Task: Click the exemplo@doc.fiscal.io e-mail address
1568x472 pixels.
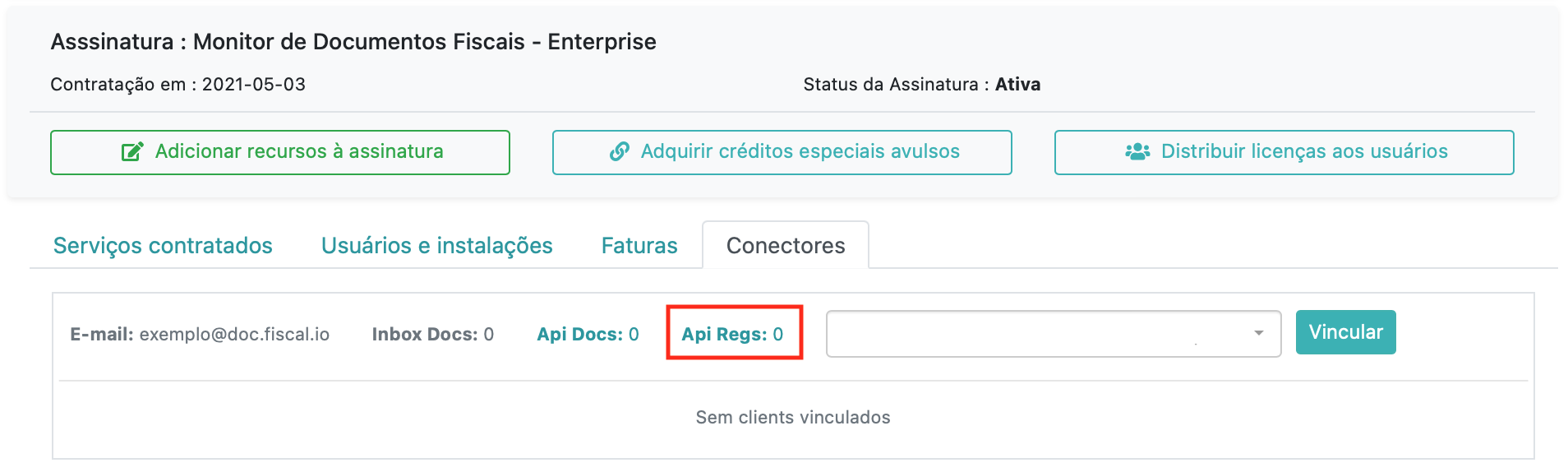Action: tap(234, 334)
